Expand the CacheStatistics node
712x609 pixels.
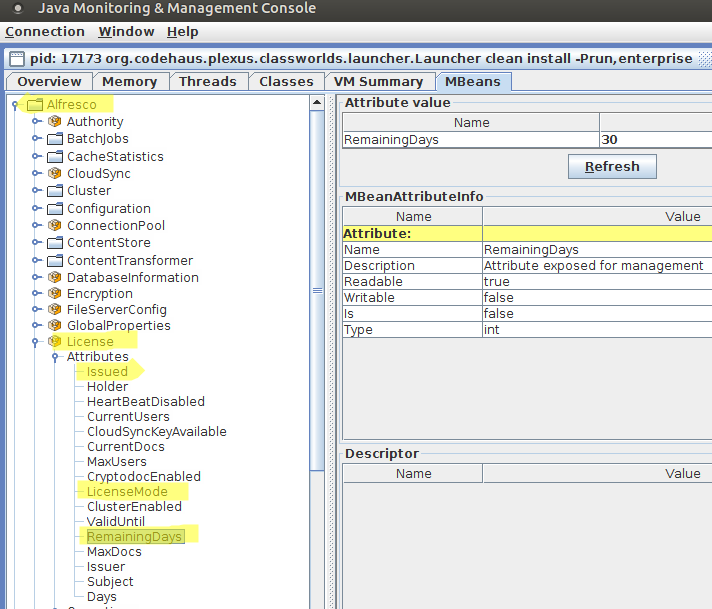pos(35,156)
